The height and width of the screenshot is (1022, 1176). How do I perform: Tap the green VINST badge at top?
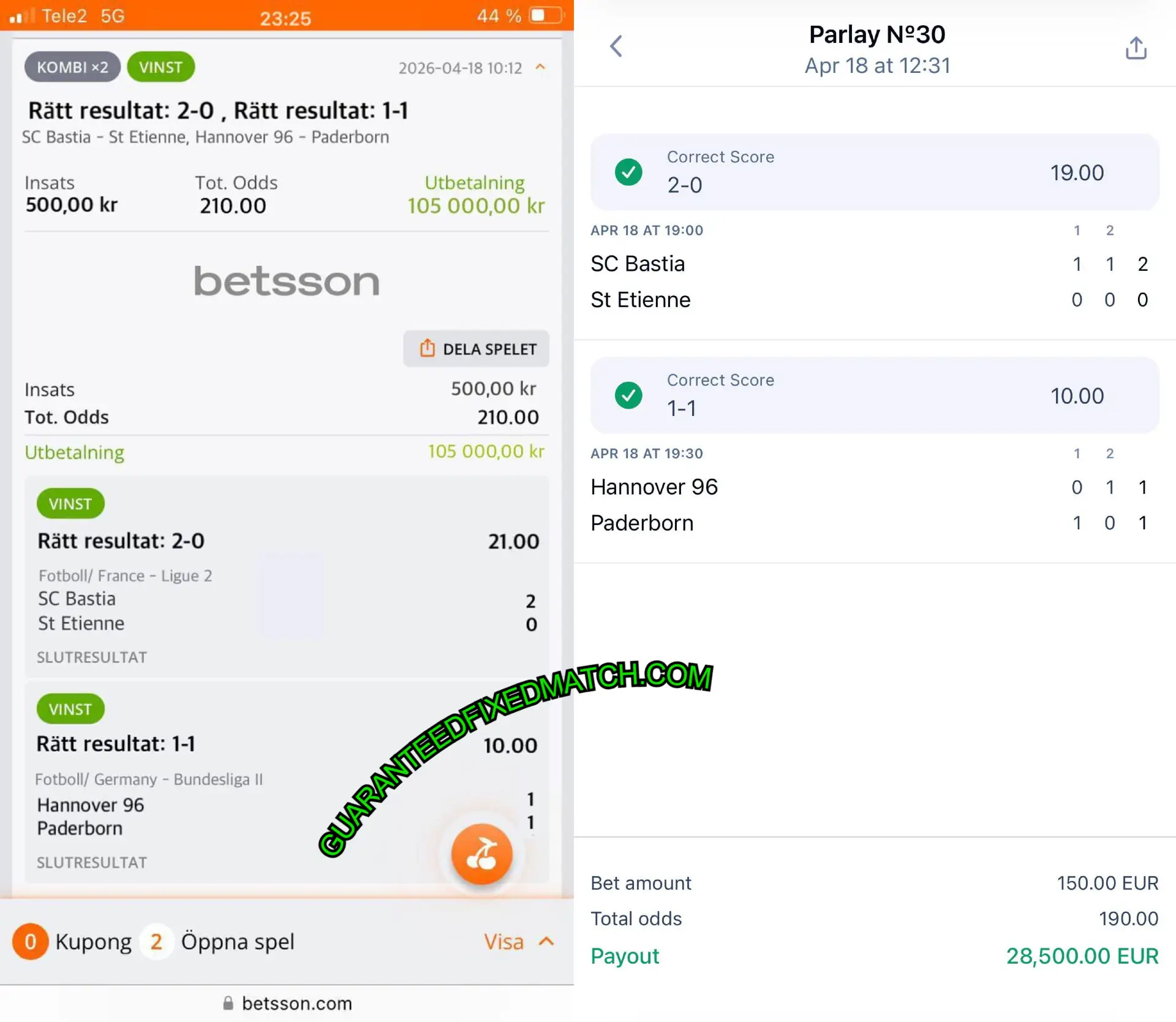point(160,67)
